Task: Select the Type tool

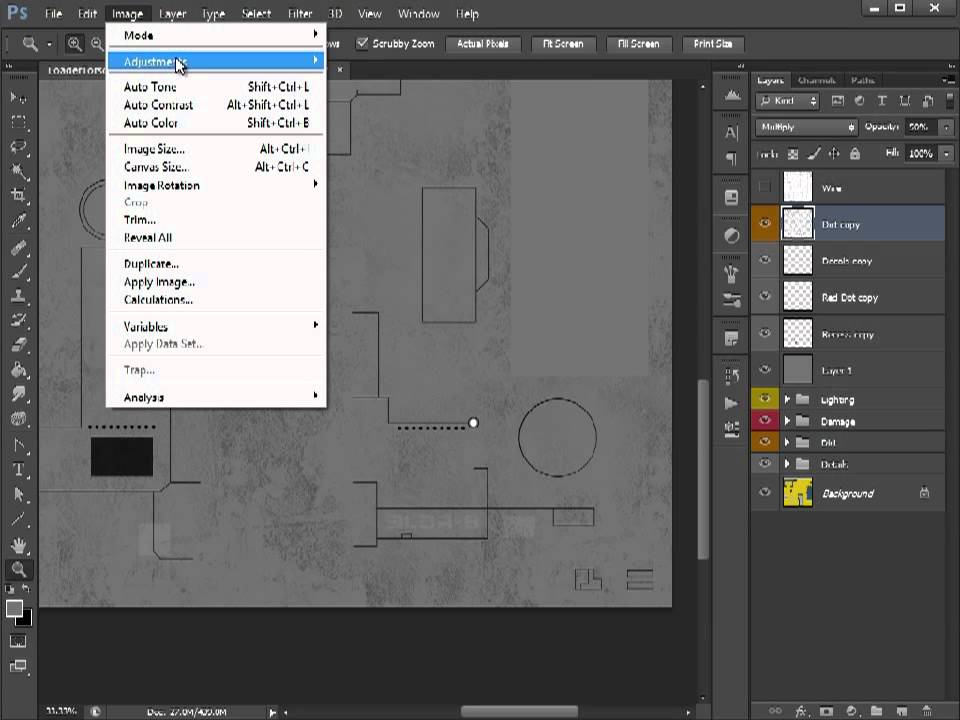Action: click(18, 470)
